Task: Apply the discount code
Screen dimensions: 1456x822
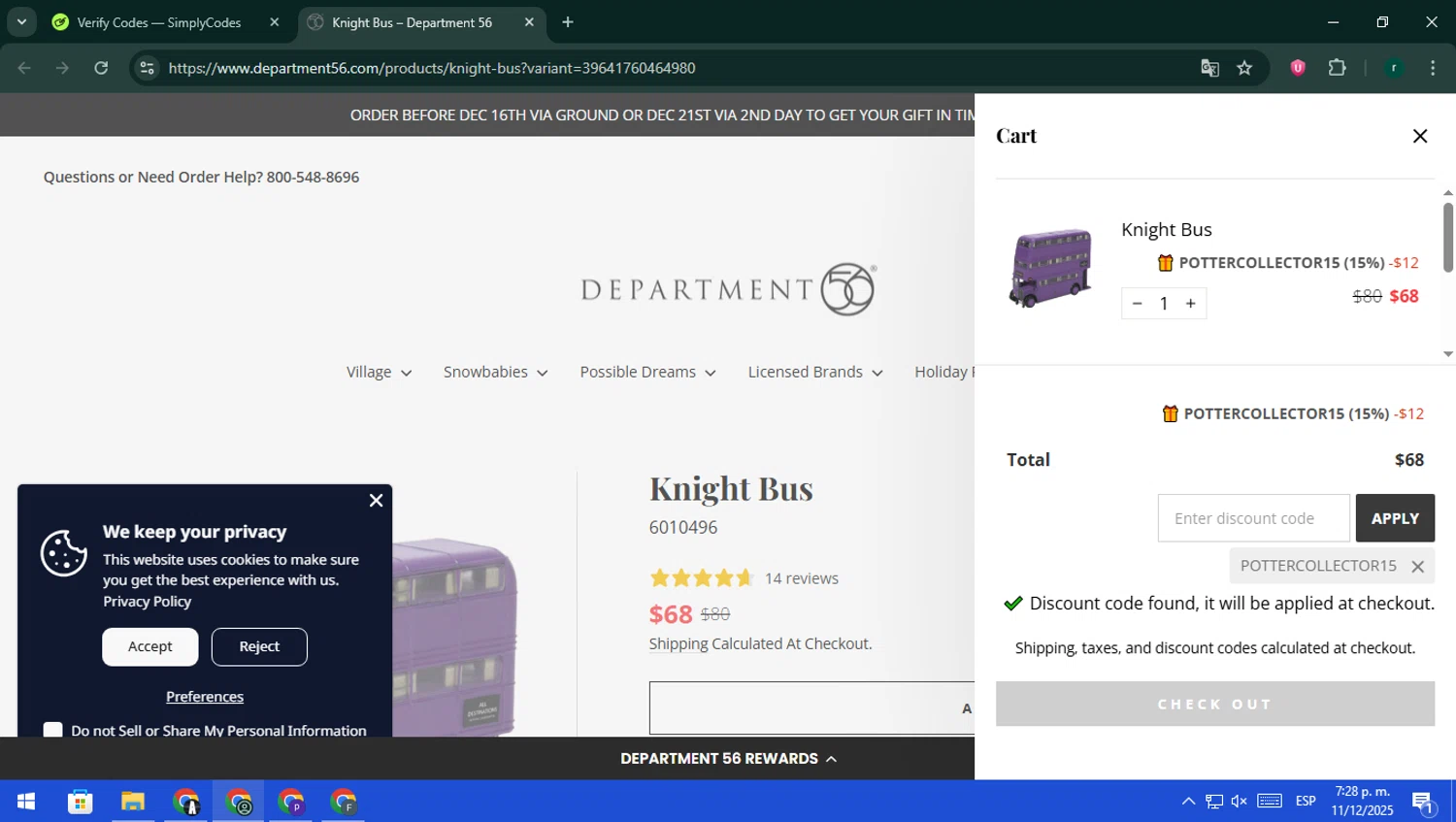Action: tap(1395, 518)
